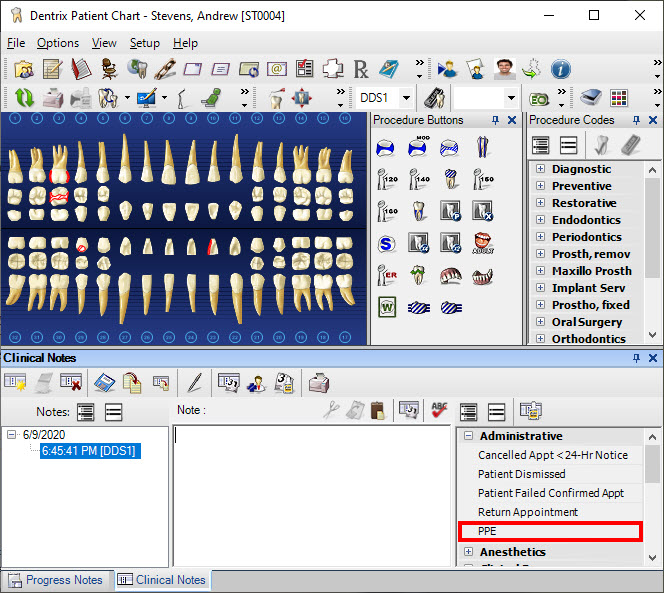Screen dimensions: 664x593
Task: Expand the Anesthetics template category
Action: pyautogui.click(x=468, y=551)
